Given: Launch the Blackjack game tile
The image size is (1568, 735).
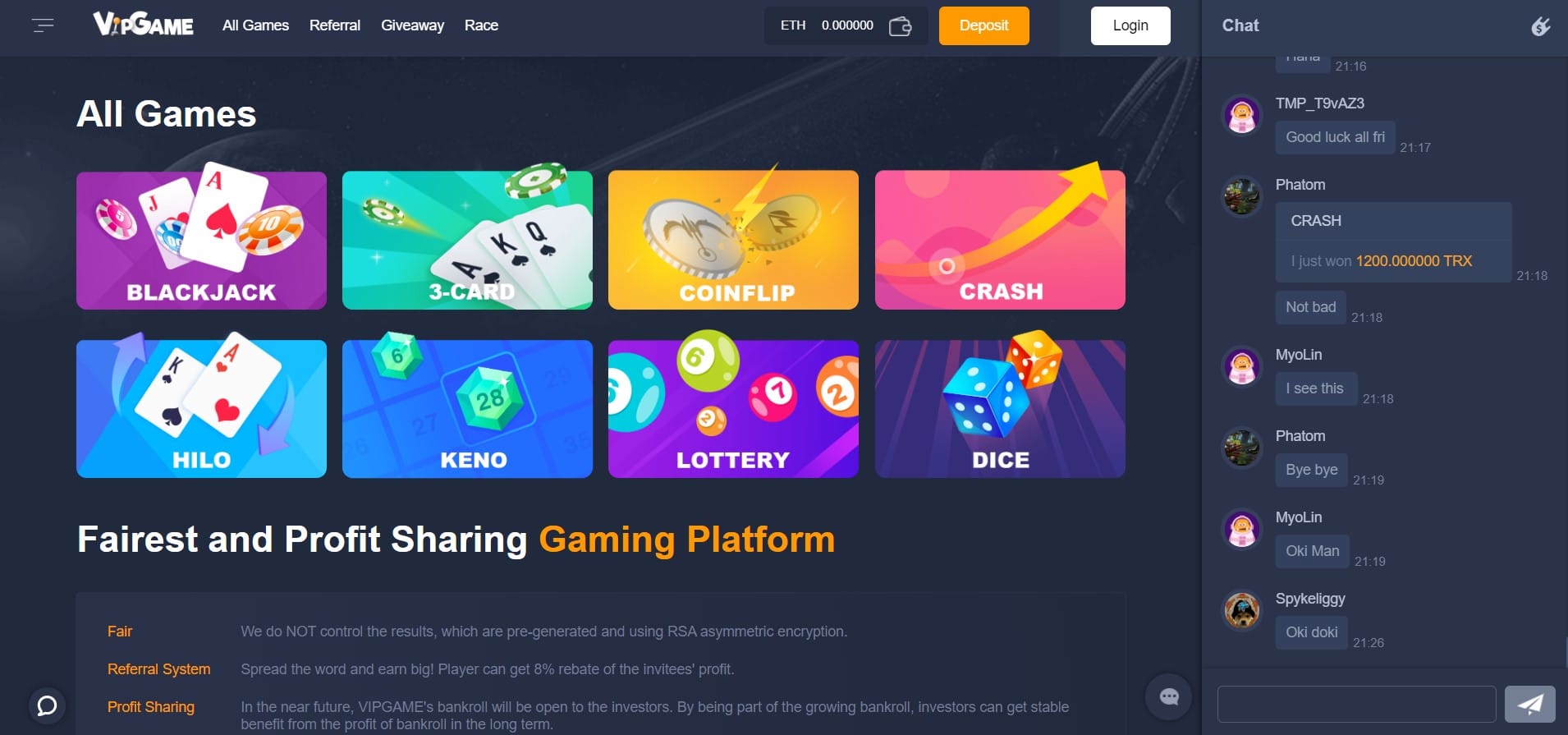Looking at the screenshot, I should coord(201,240).
